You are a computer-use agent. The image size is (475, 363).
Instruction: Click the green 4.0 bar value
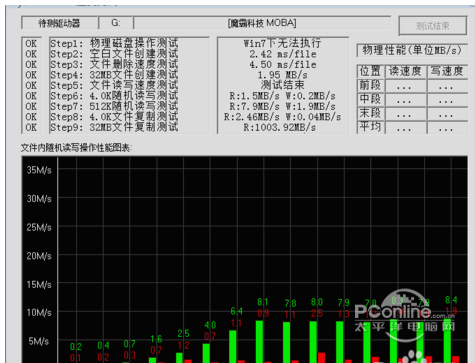(210, 325)
